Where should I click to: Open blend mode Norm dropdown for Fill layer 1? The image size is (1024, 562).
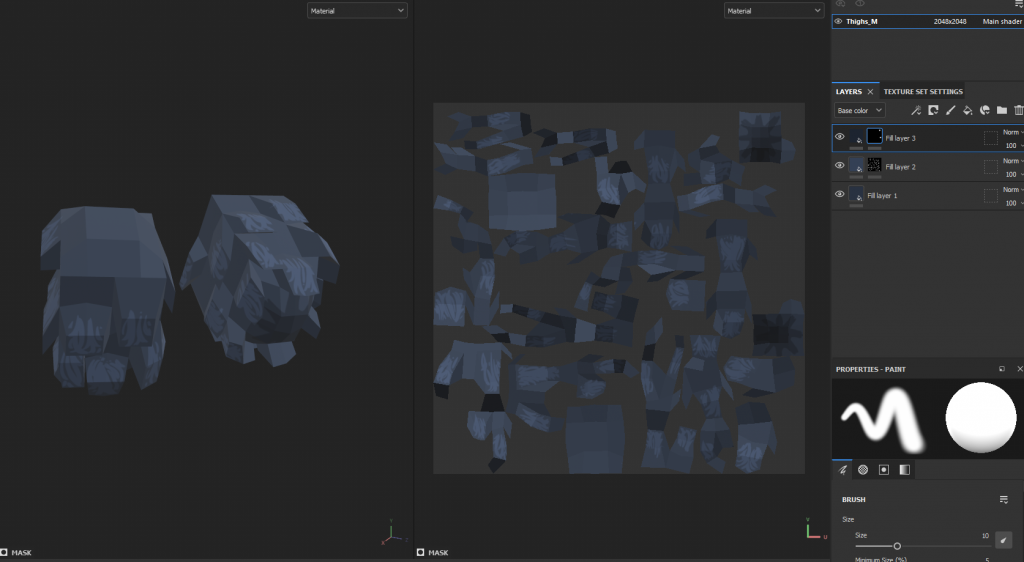pyautogui.click(x=1013, y=190)
